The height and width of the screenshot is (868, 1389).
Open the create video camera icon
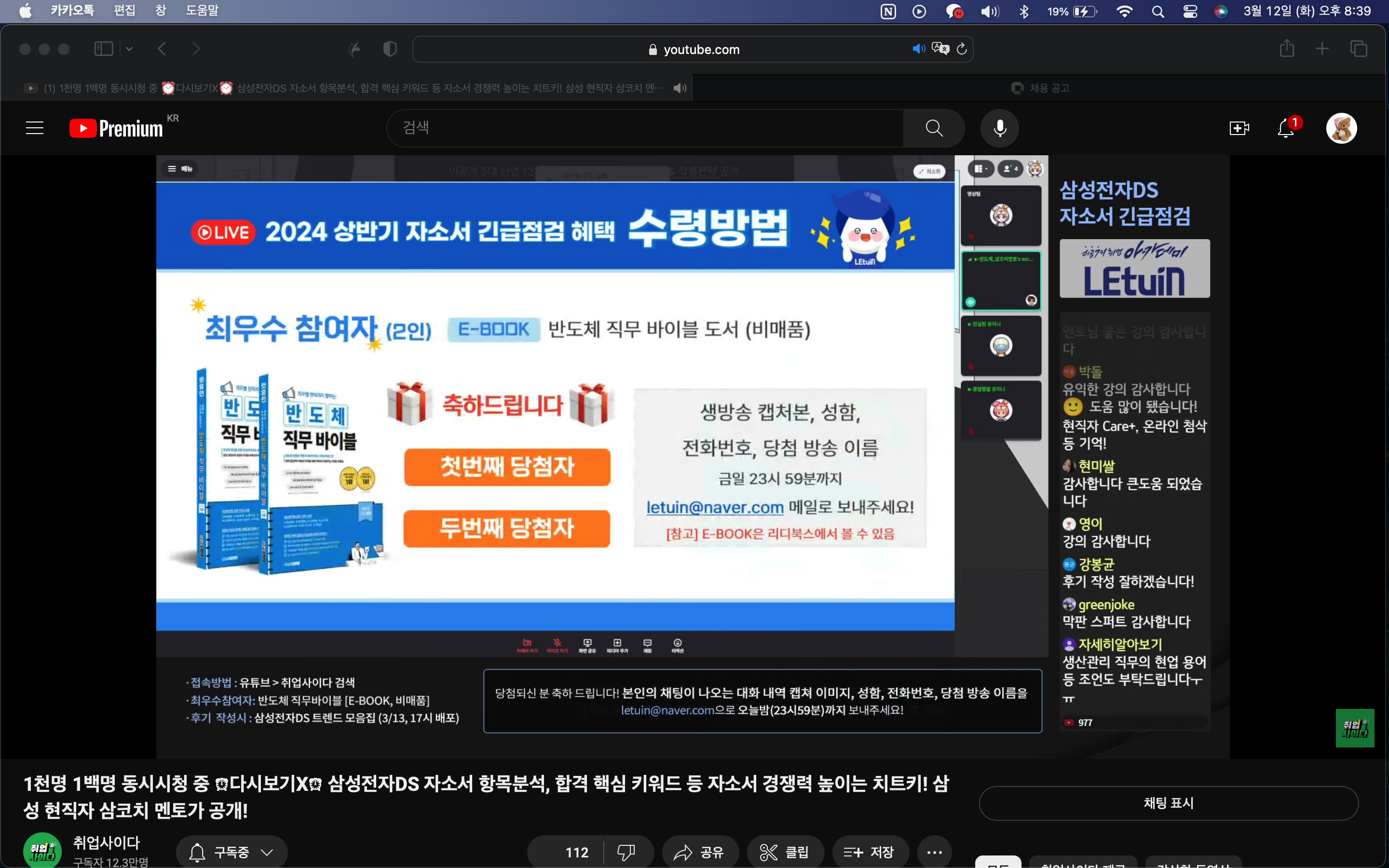click(1239, 128)
